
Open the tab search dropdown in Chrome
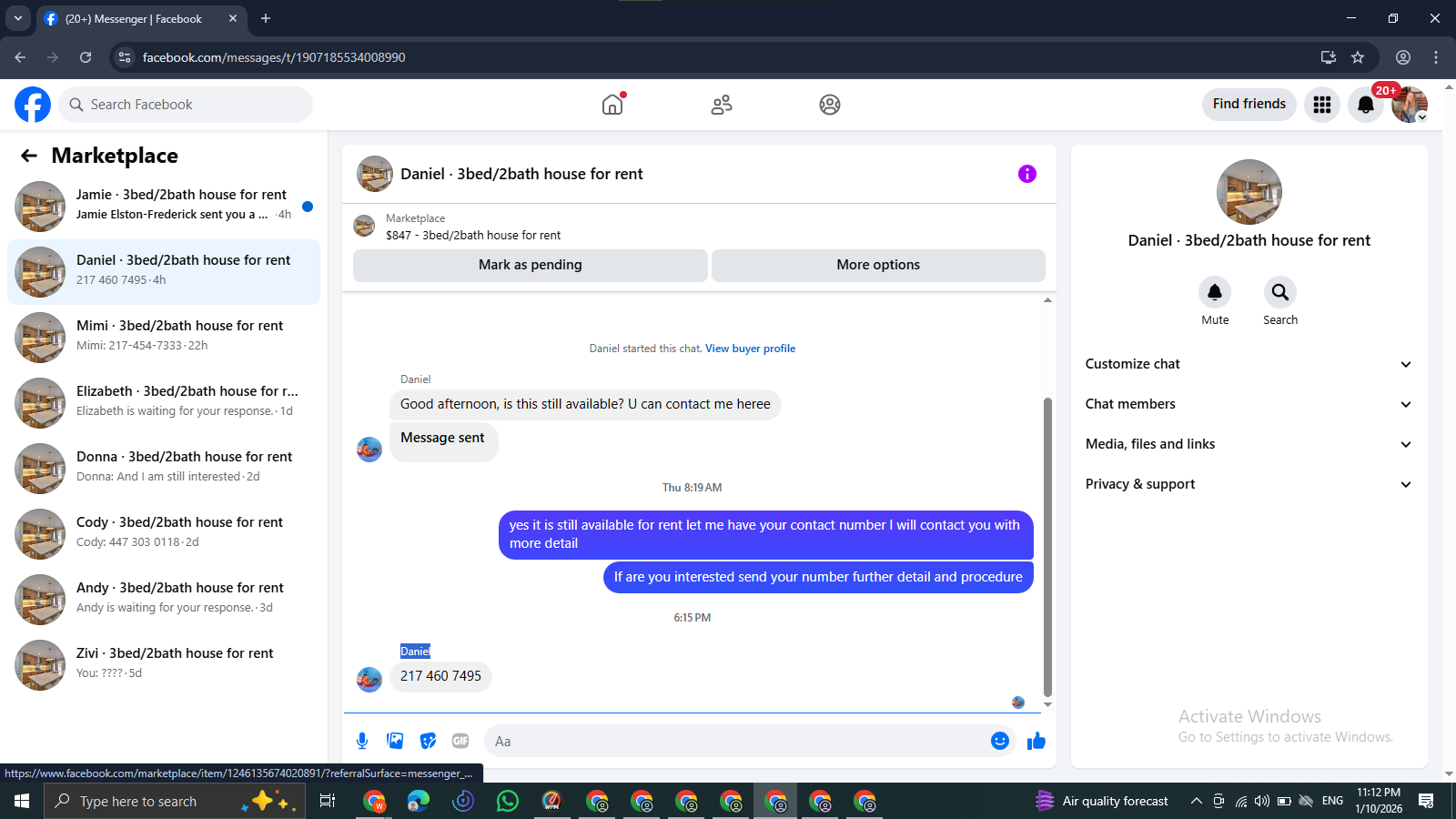(17, 18)
